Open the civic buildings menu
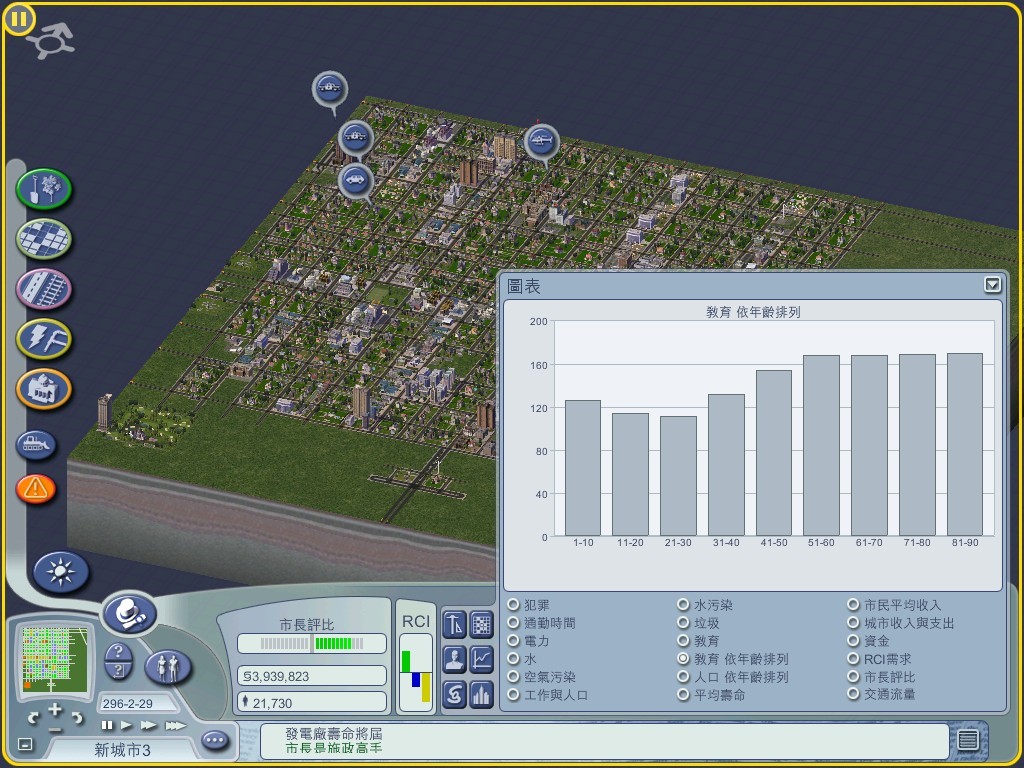 click(x=44, y=389)
